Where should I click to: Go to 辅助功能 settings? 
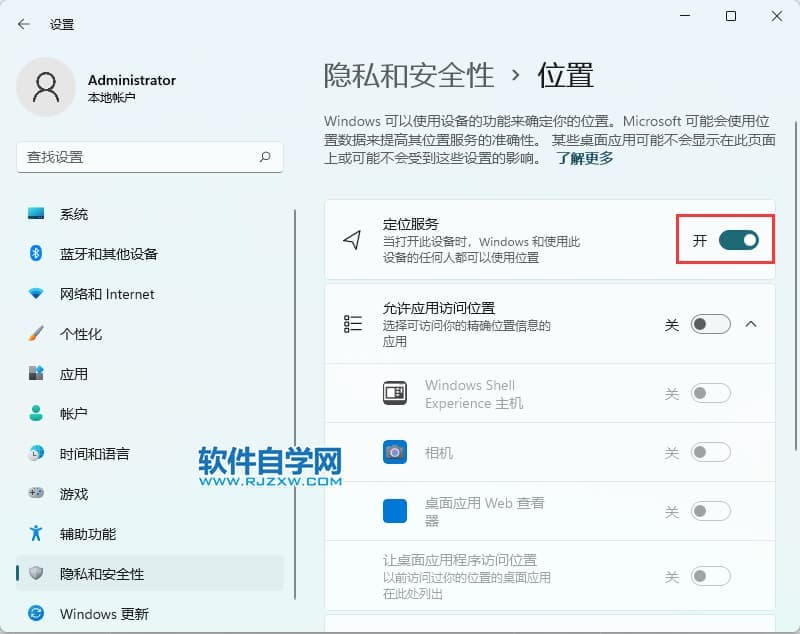(x=88, y=534)
